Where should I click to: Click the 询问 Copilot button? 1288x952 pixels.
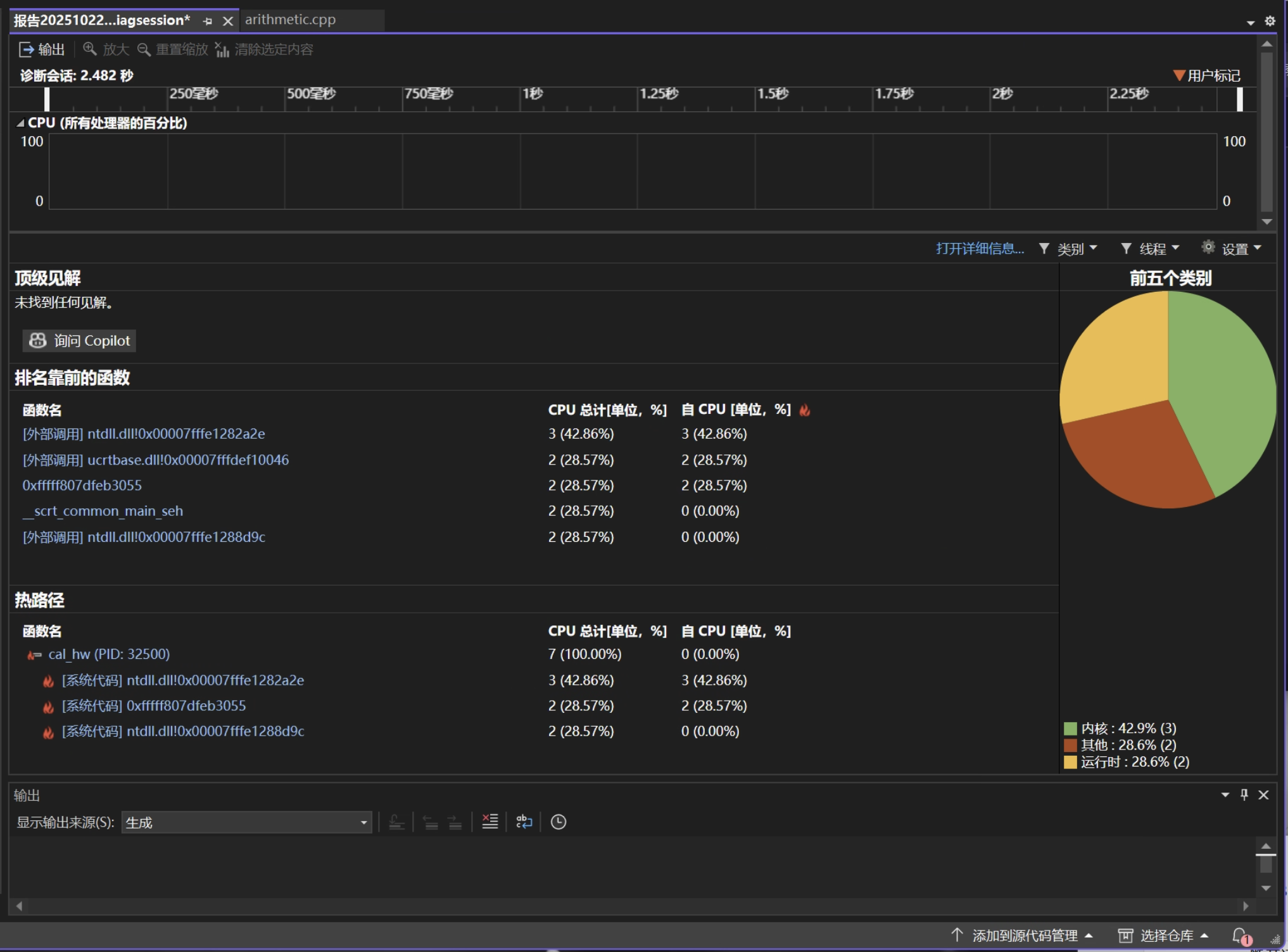click(x=80, y=341)
